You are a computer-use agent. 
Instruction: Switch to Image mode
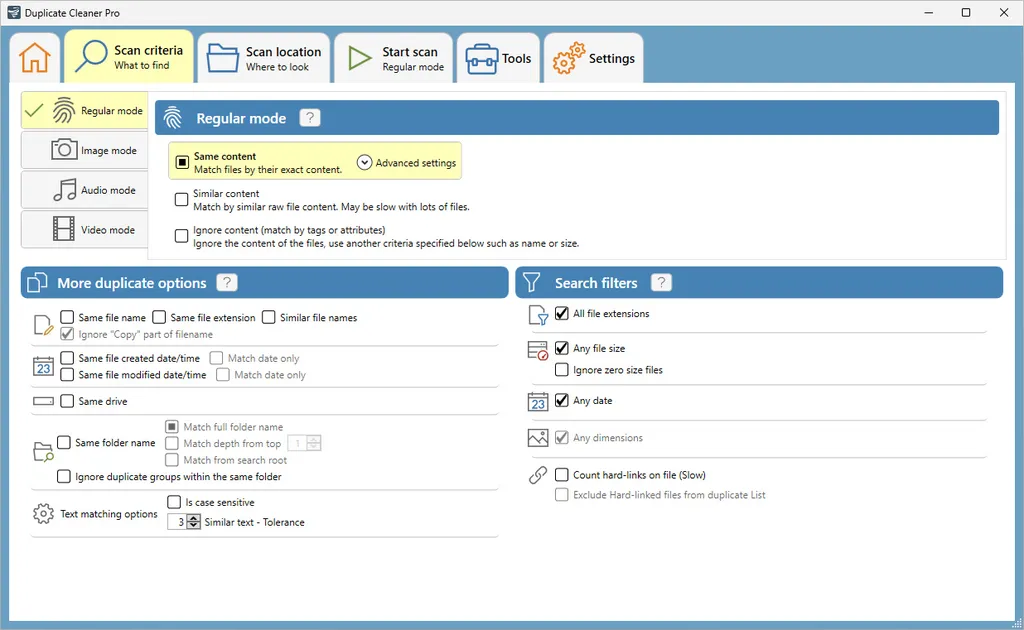click(x=85, y=150)
